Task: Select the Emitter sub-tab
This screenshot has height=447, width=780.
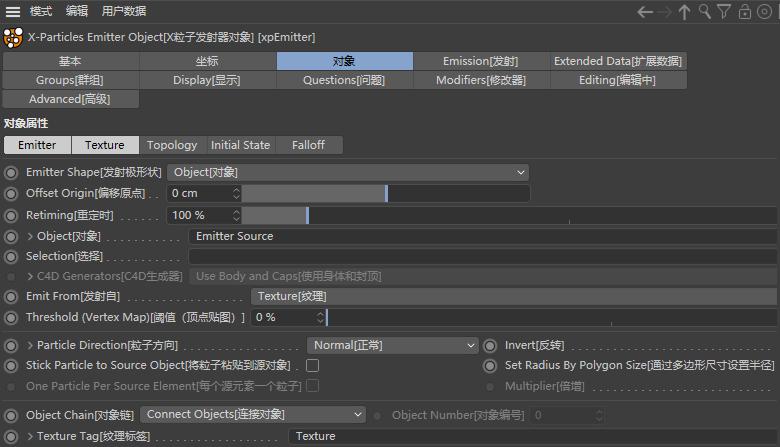Action: pos(37,145)
